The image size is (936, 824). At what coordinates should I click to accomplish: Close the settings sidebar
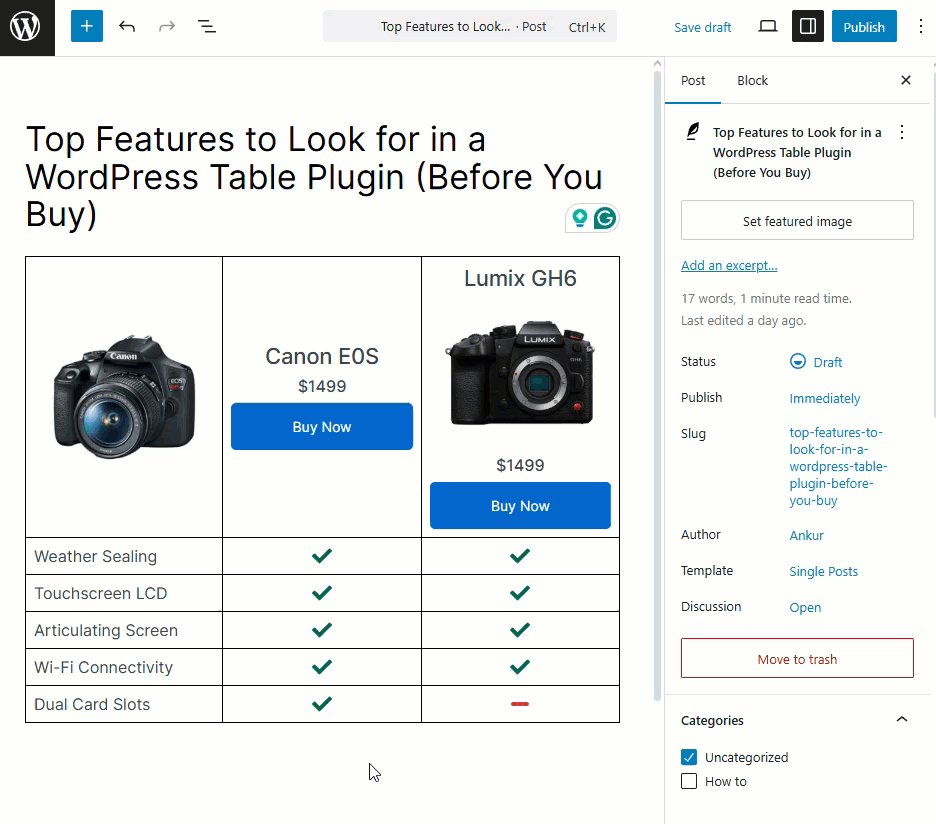point(906,80)
